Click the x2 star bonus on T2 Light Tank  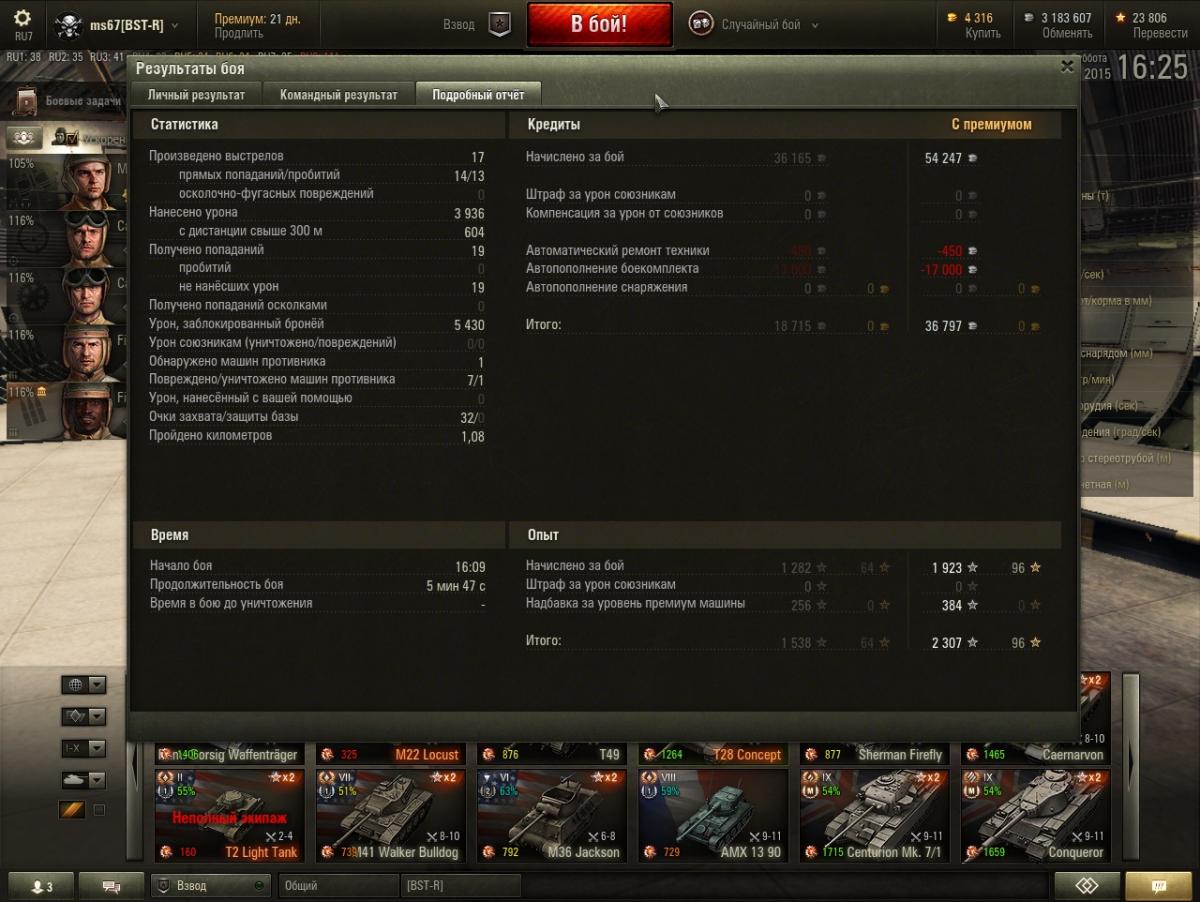pyautogui.click(x=284, y=778)
